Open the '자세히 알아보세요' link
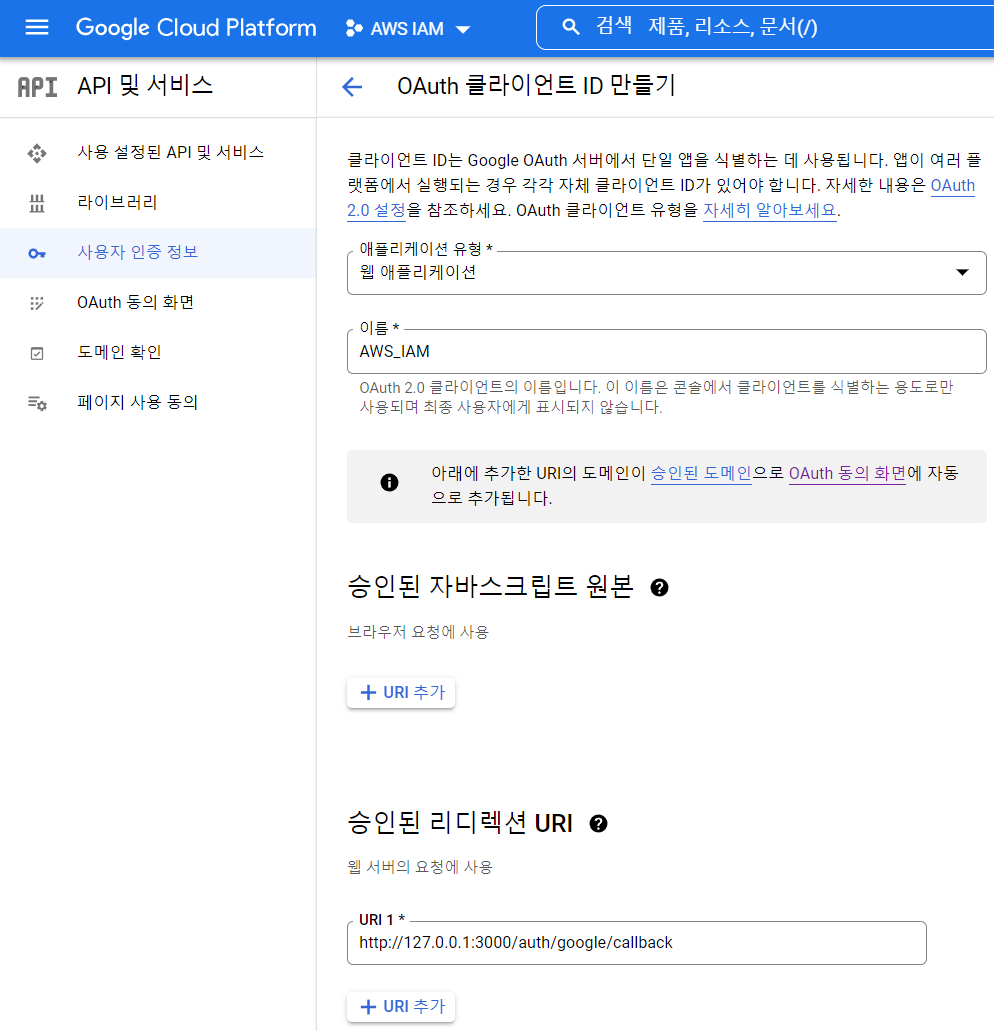994x1031 pixels. (x=770, y=210)
